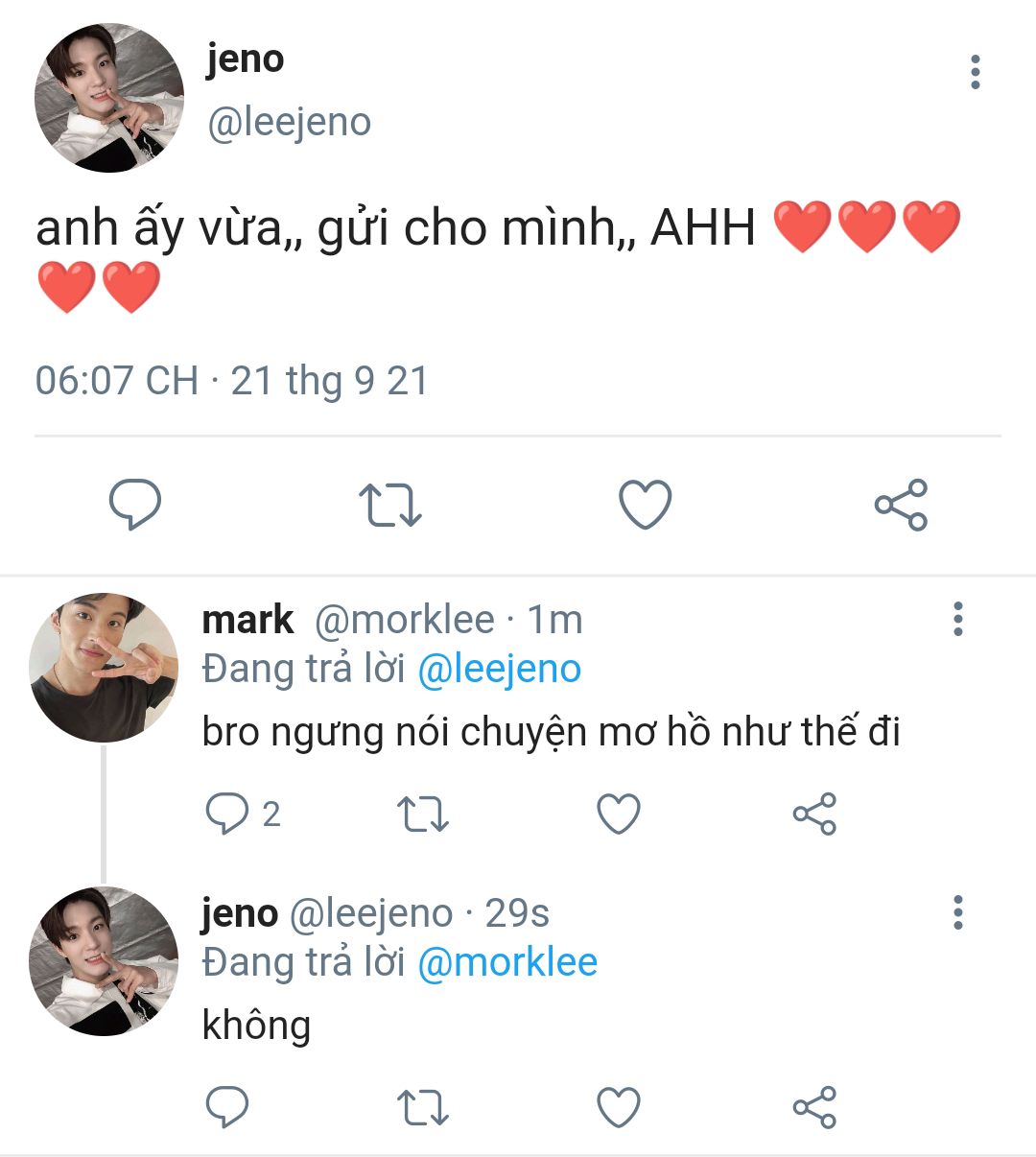Image resolution: width=1036 pixels, height=1157 pixels.
Task: Open reply thread on mark's tweet
Action: click(x=243, y=814)
